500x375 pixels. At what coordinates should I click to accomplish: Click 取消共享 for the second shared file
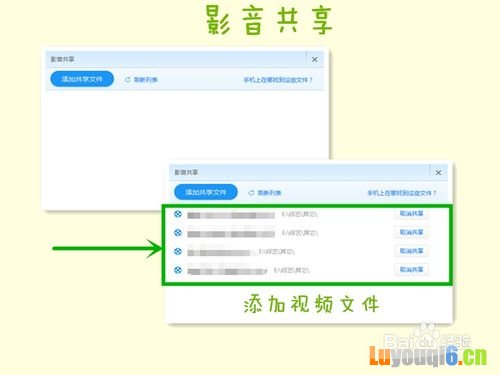click(411, 232)
